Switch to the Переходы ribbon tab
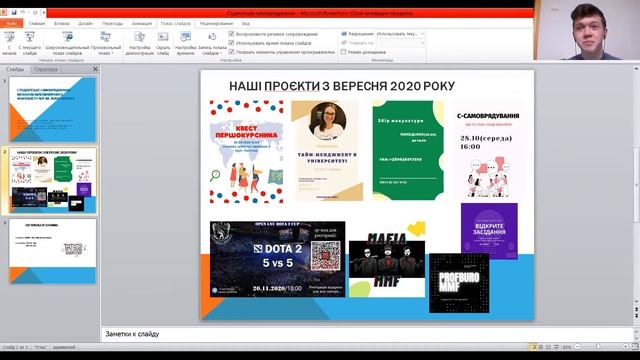 pyautogui.click(x=112, y=24)
